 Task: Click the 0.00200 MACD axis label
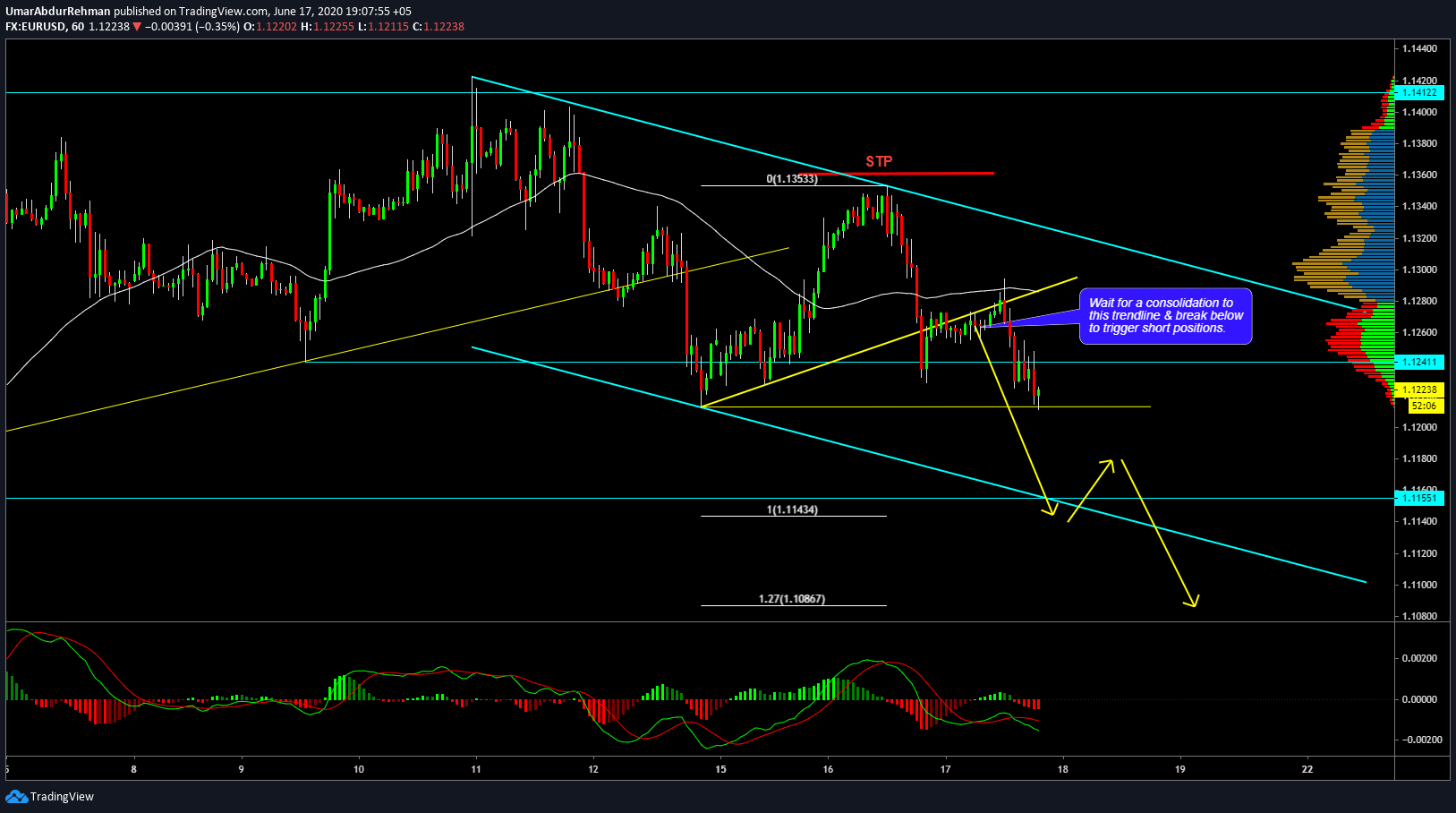[x=1421, y=658]
